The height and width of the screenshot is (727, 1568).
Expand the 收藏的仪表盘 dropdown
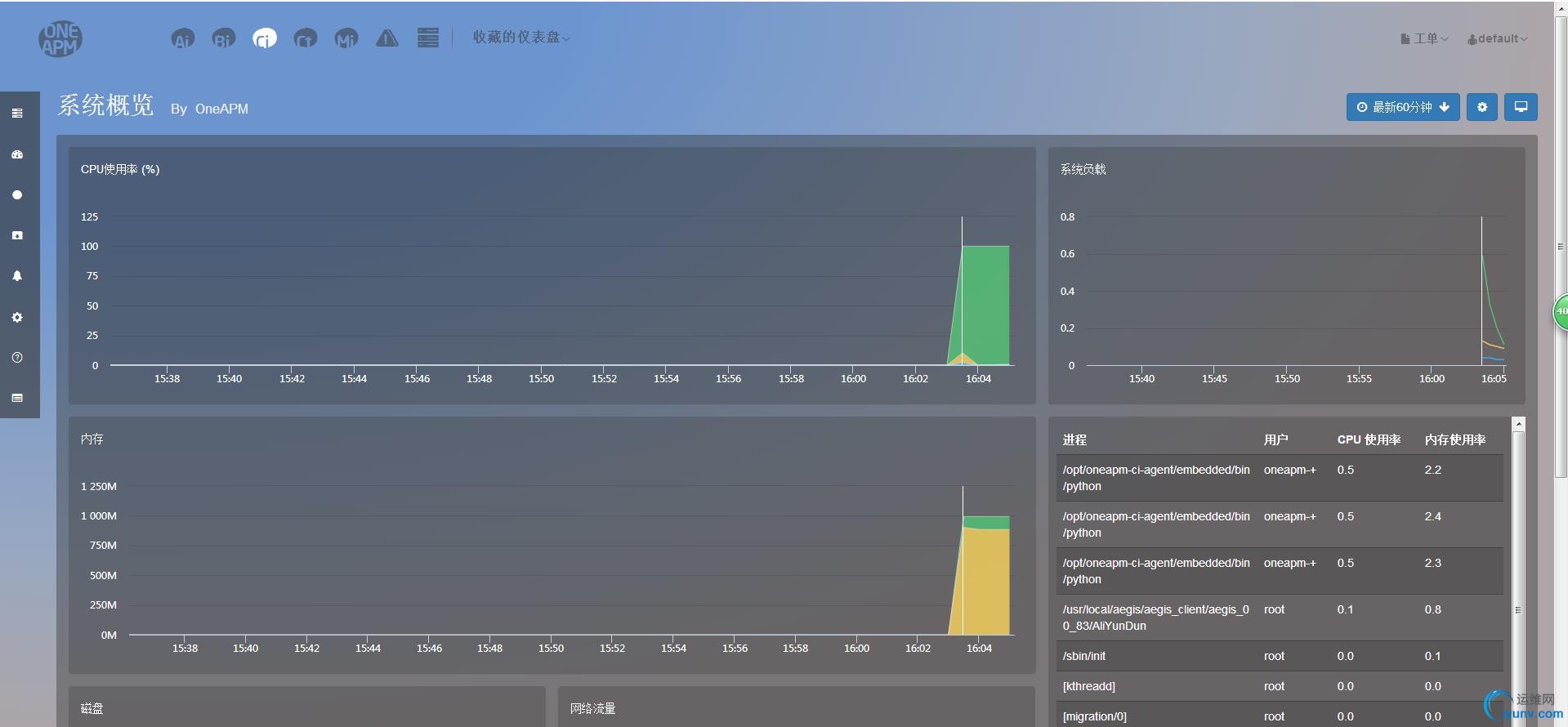(x=520, y=38)
